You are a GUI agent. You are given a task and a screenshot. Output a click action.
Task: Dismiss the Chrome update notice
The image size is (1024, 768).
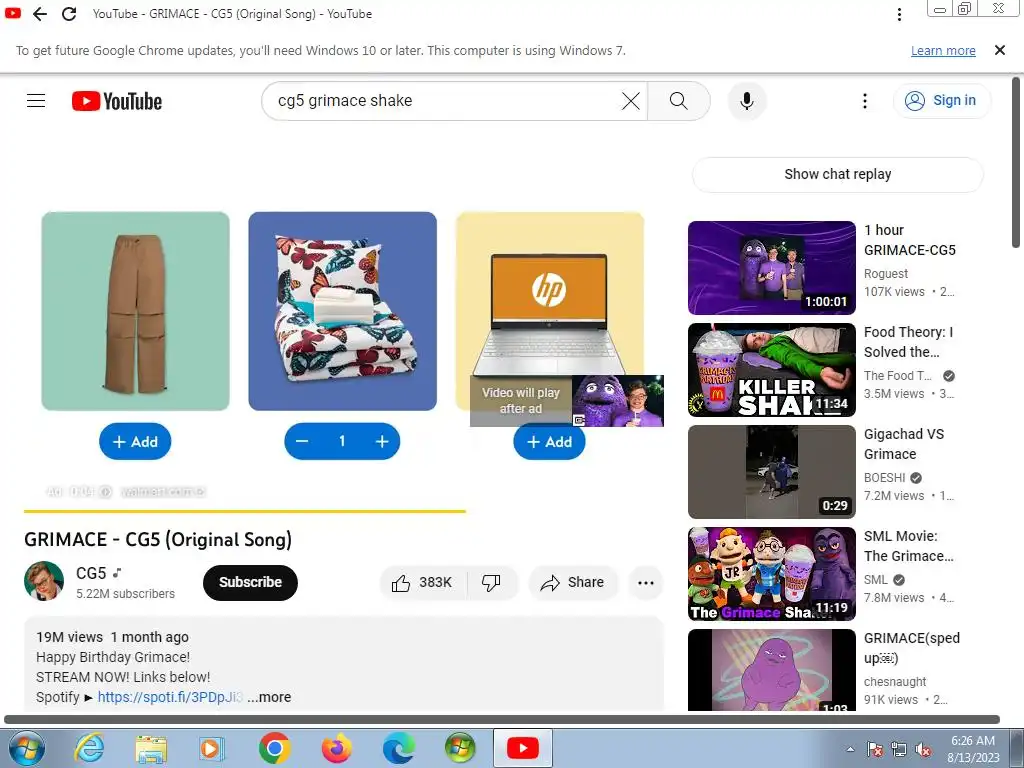pyautogui.click(x=999, y=50)
